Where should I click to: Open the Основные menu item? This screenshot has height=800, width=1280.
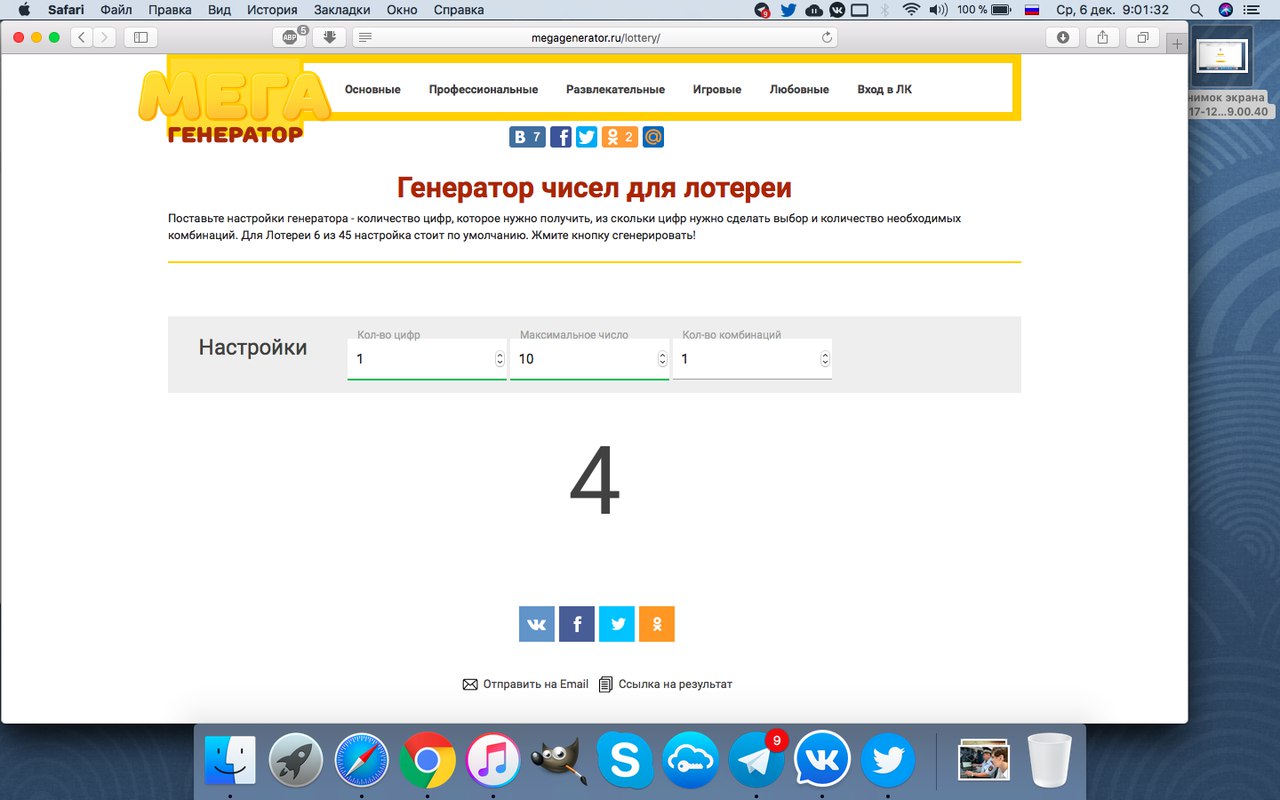pos(372,89)
